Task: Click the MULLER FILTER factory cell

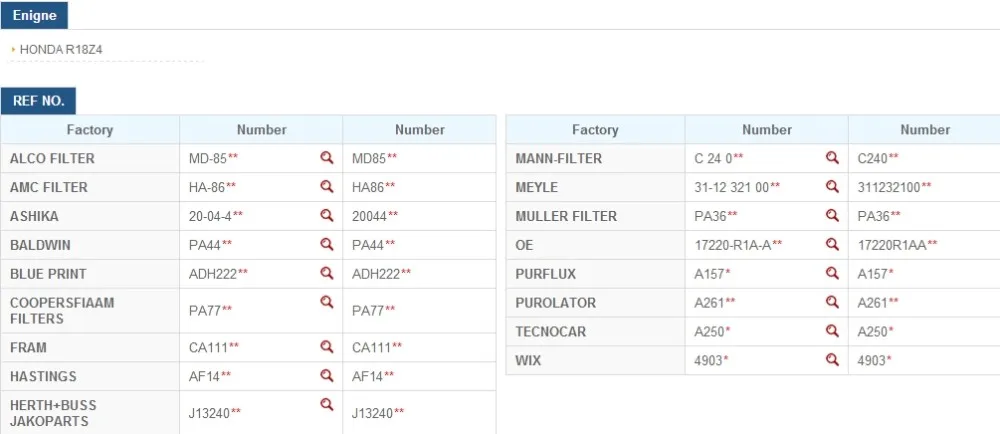Action: point(596,216)
